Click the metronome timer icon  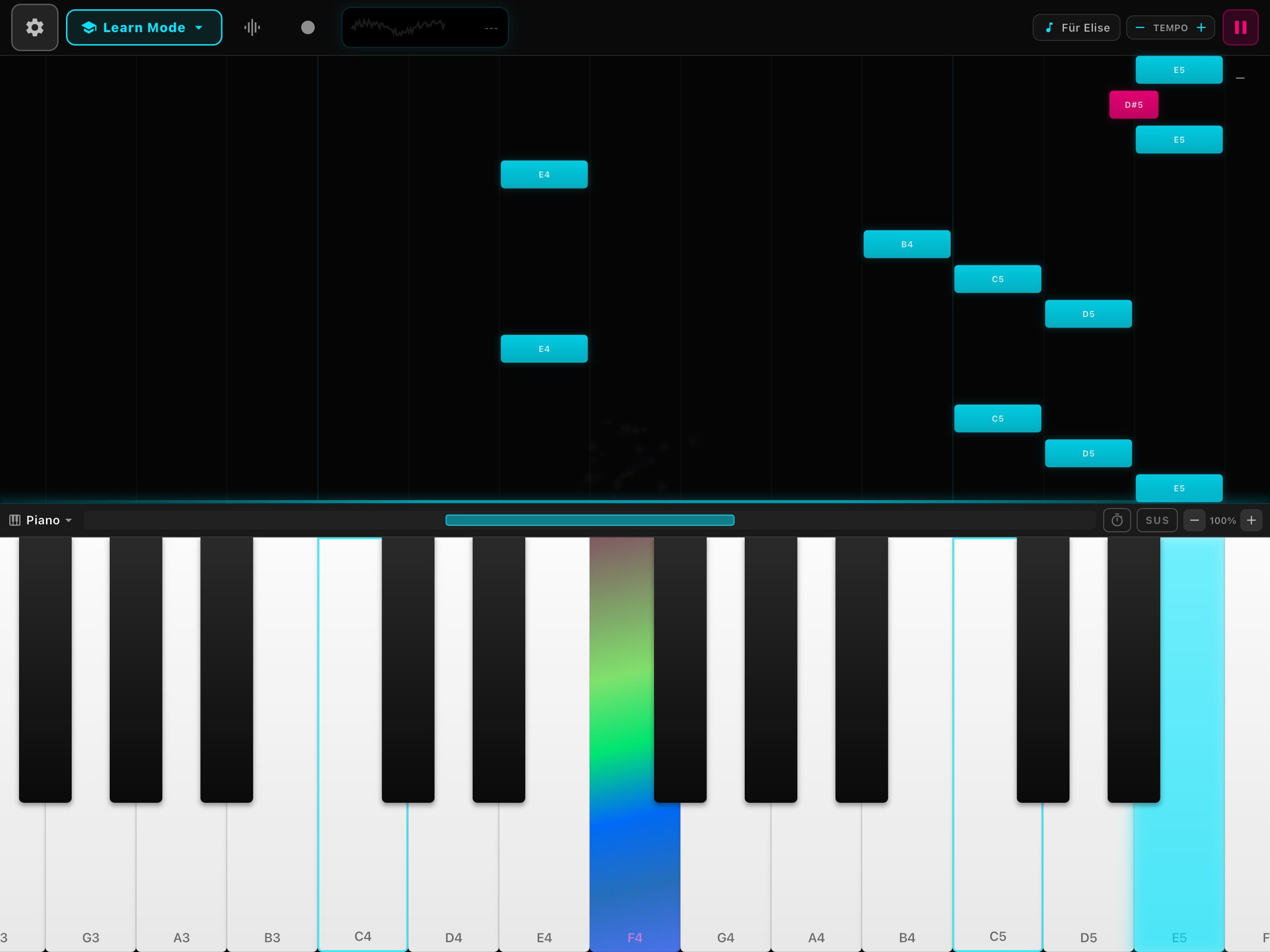click(x=1117, y=520)
